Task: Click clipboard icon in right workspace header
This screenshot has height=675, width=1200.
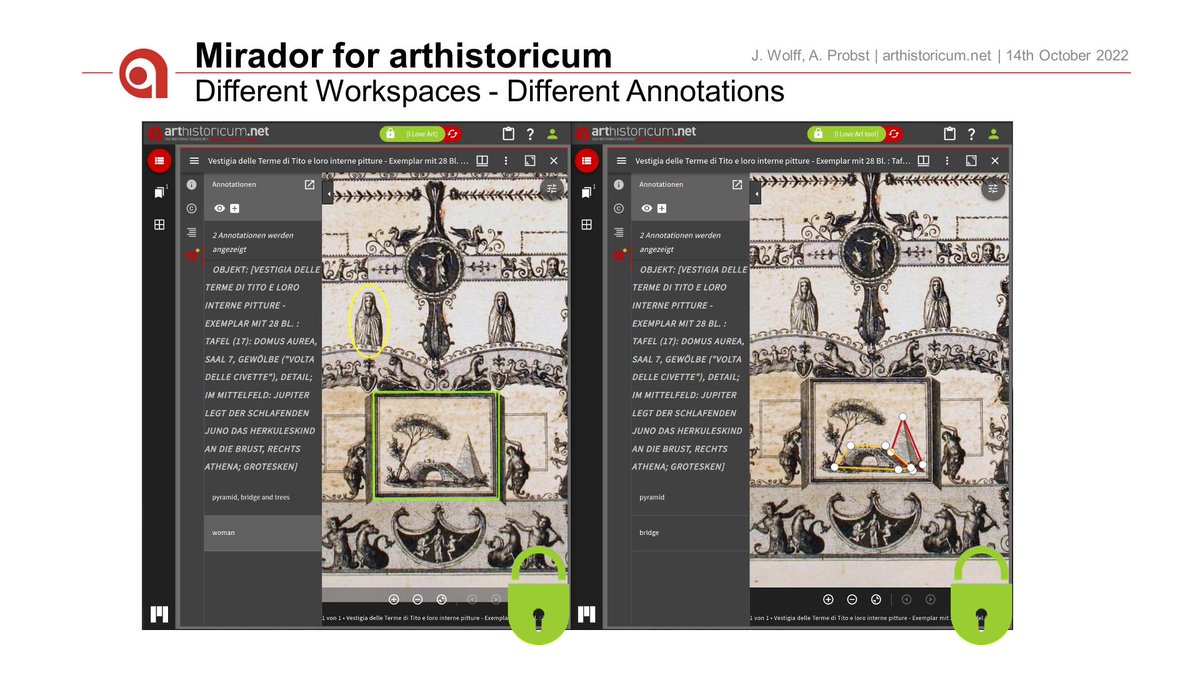Action: (x=949, y=134)
